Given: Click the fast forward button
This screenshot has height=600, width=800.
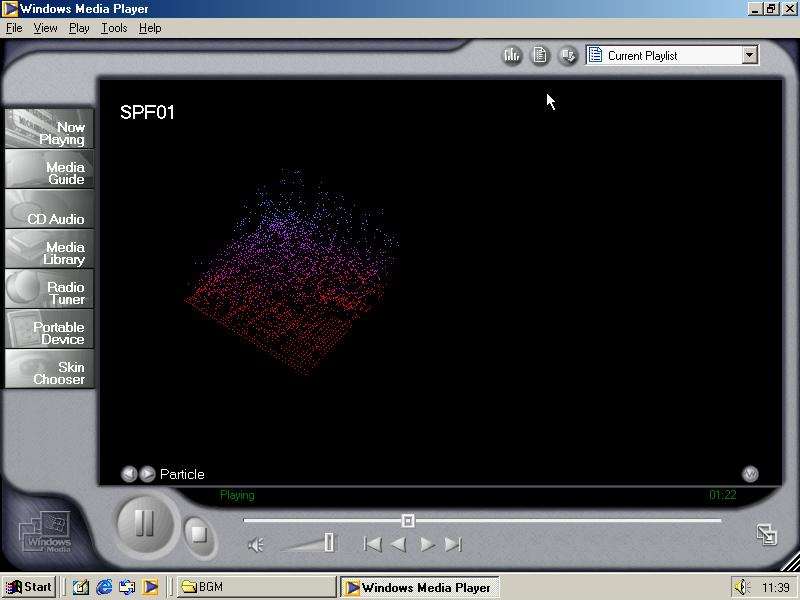Looking at the screenshot, I should (x=427, y=544).
